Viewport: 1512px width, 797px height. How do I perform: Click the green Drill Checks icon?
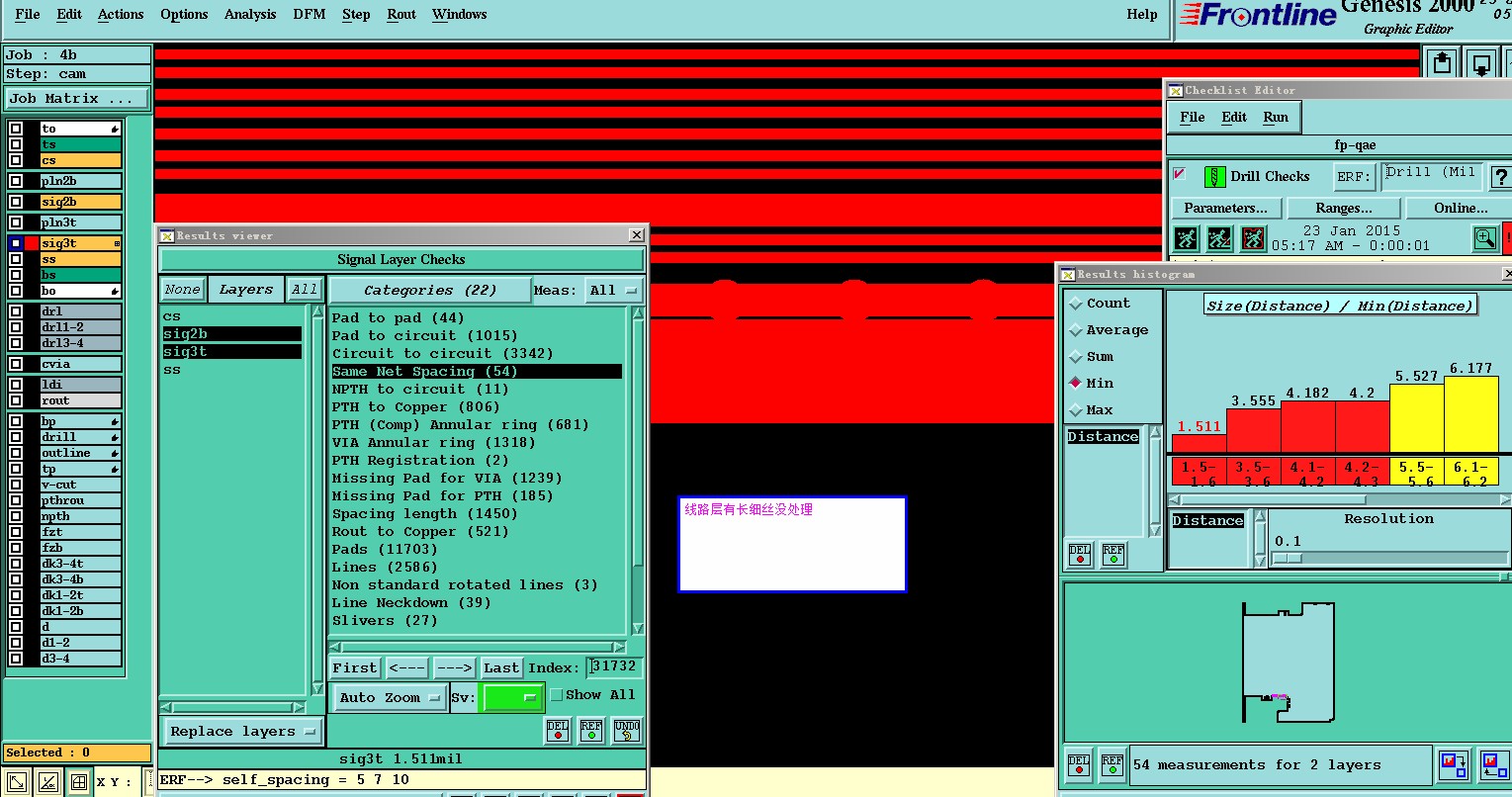pyautogui.click(x=1214, y=177)
